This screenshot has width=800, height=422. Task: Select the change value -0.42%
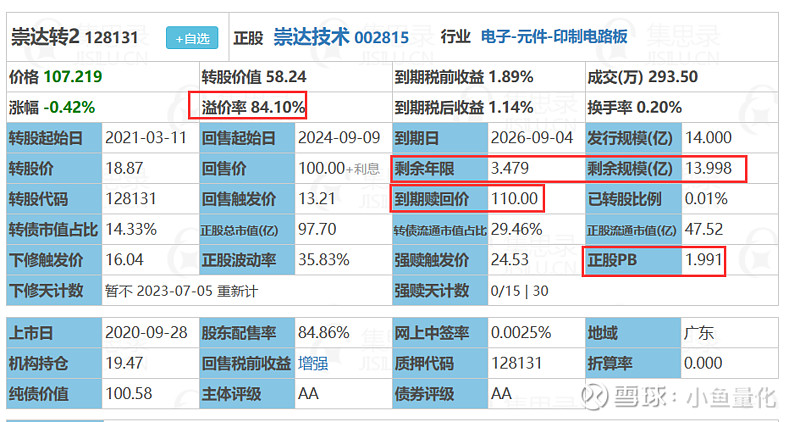click(x=69, y=107)
